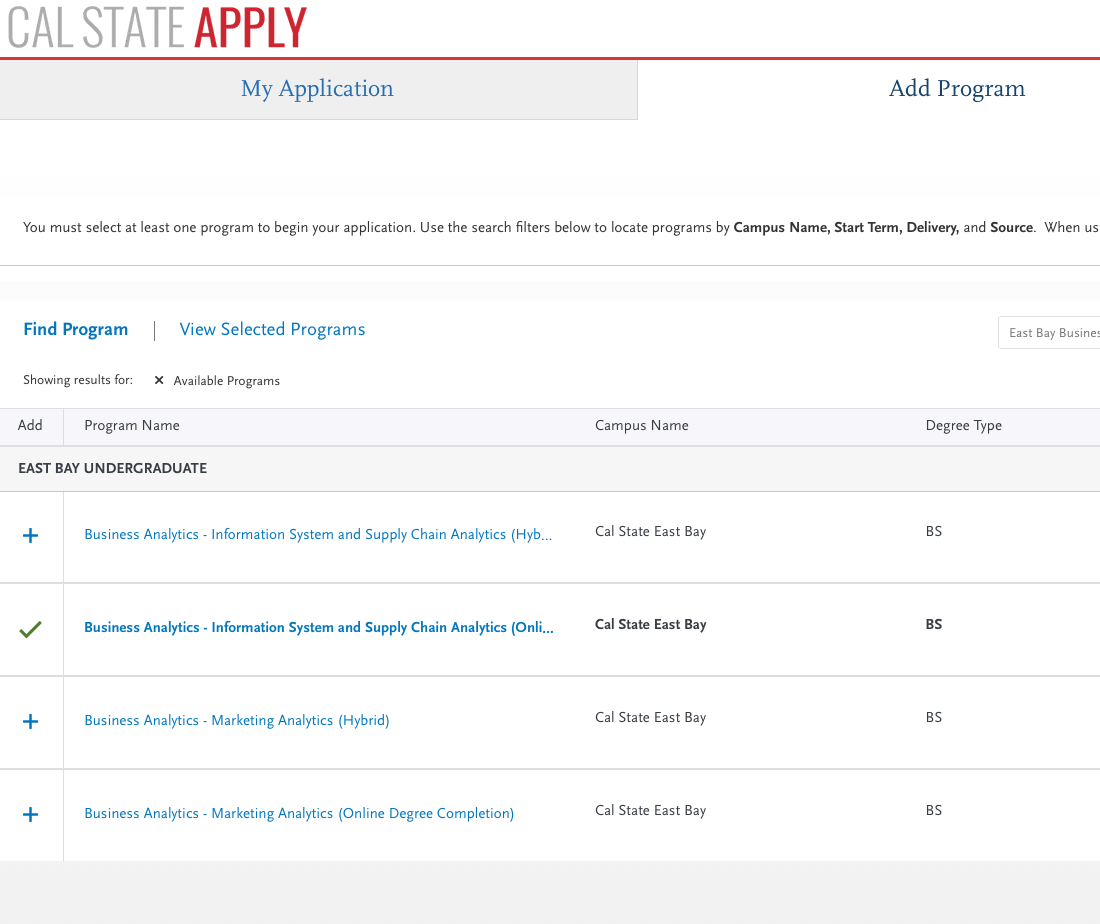
Task: Sort by Campus Name column header
Action: 641,425
